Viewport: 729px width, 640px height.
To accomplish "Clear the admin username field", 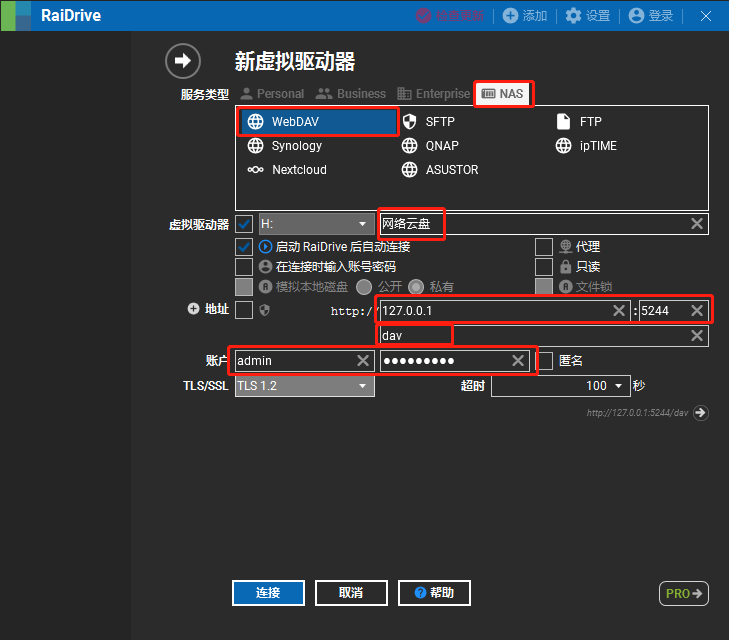I will 363,361.
